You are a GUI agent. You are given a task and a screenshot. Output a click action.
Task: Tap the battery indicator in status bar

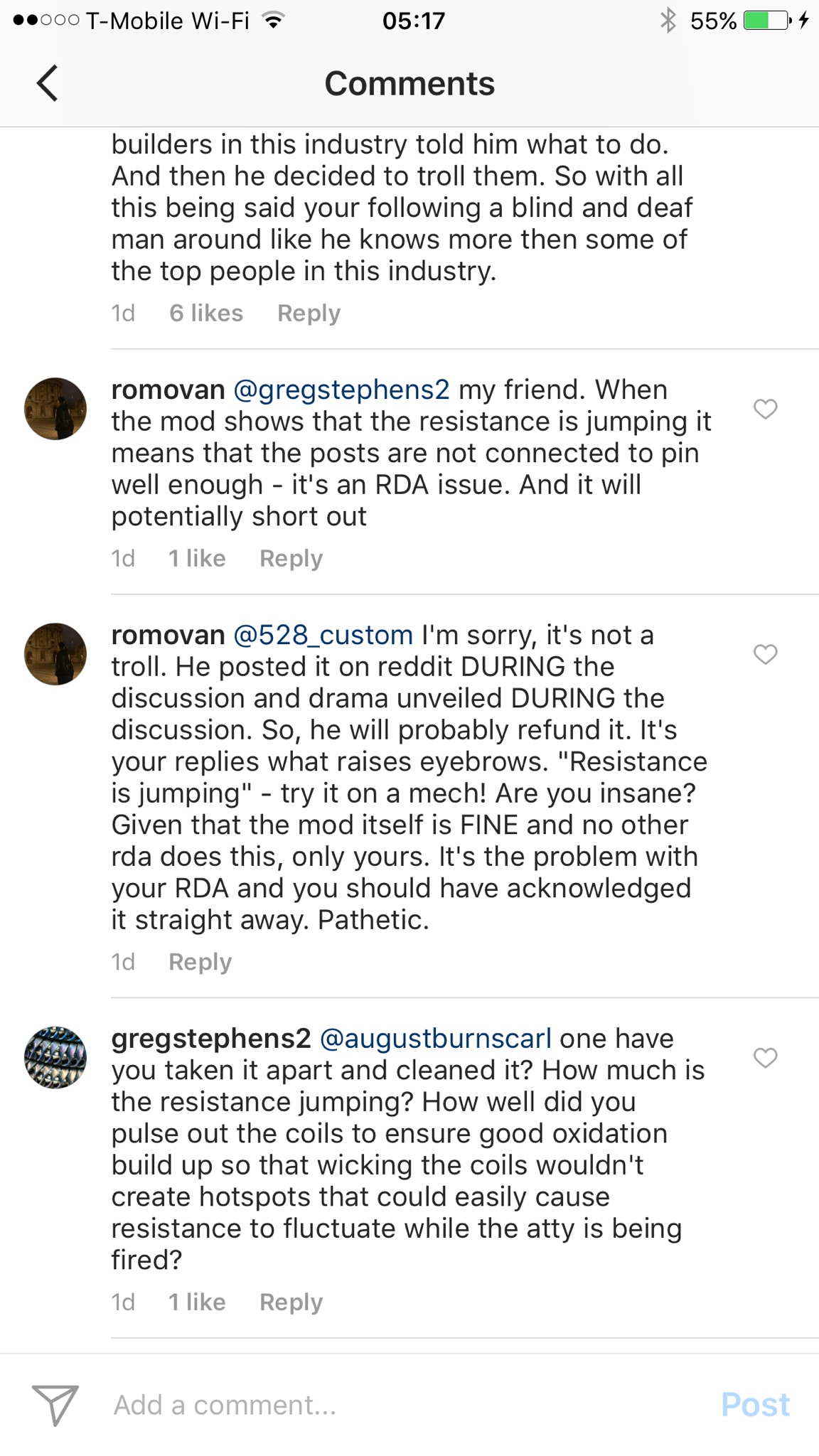766,21
